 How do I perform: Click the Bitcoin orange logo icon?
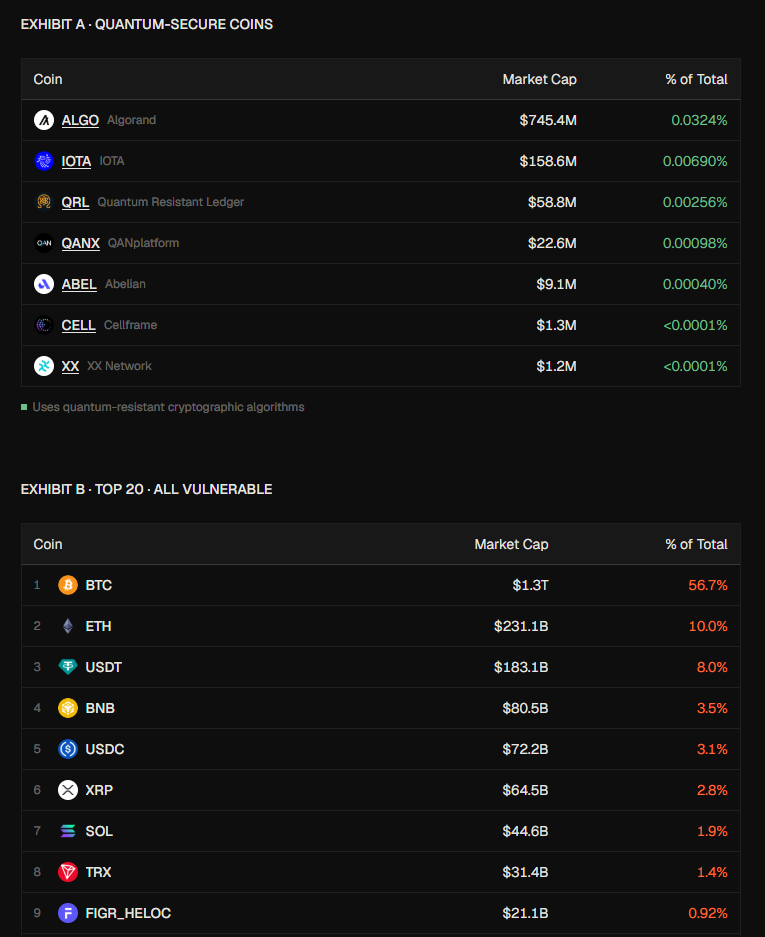(x=68, y=585)
